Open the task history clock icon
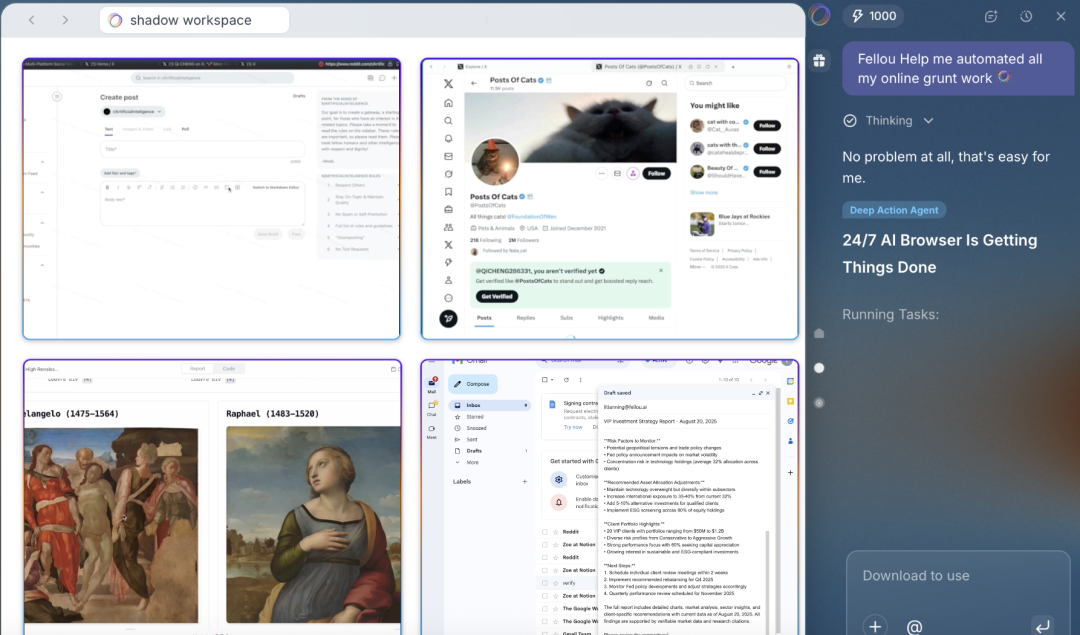Viewport: 1080px width, 635px height. (1026, 17)
